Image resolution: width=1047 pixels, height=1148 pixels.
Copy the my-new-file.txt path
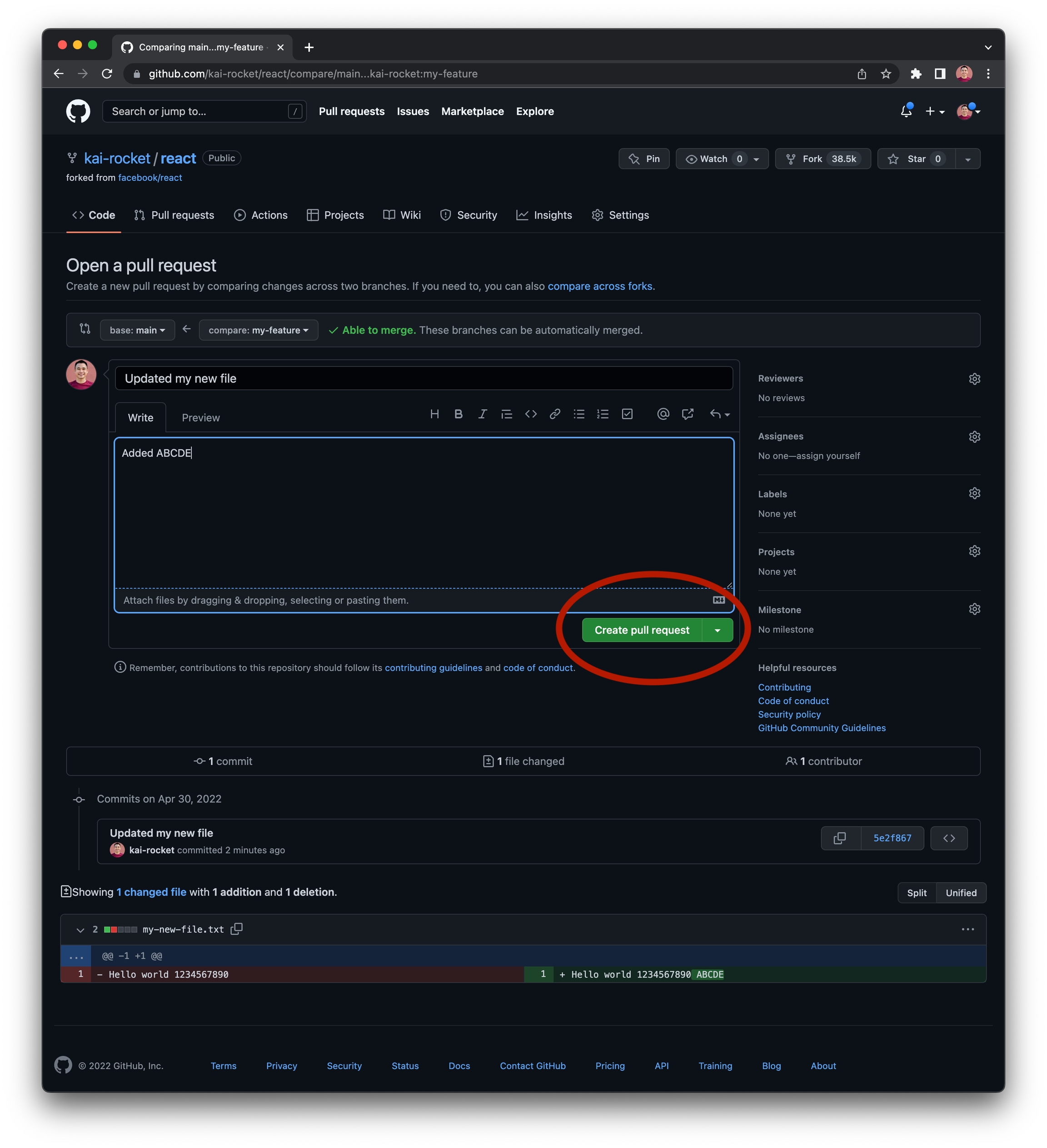[x=236, y=929]
